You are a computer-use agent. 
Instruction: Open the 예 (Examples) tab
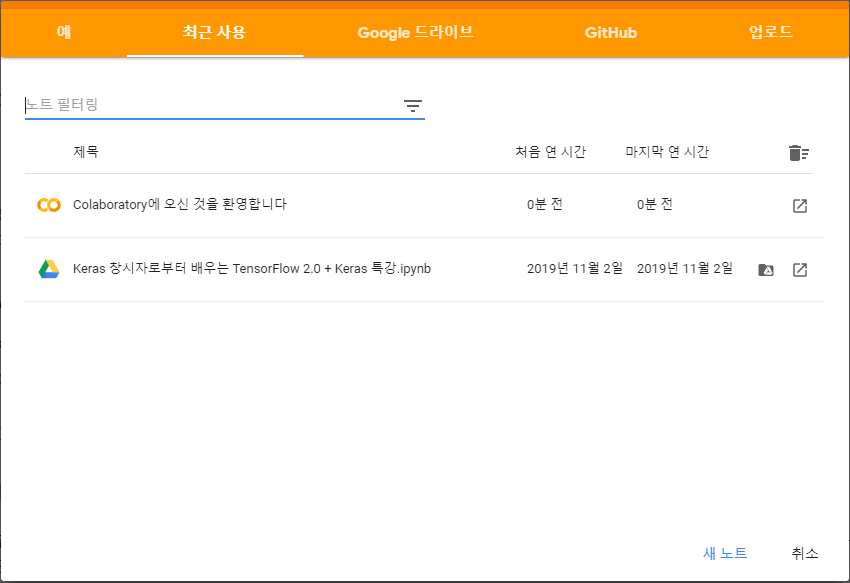(x=64, y=32)
